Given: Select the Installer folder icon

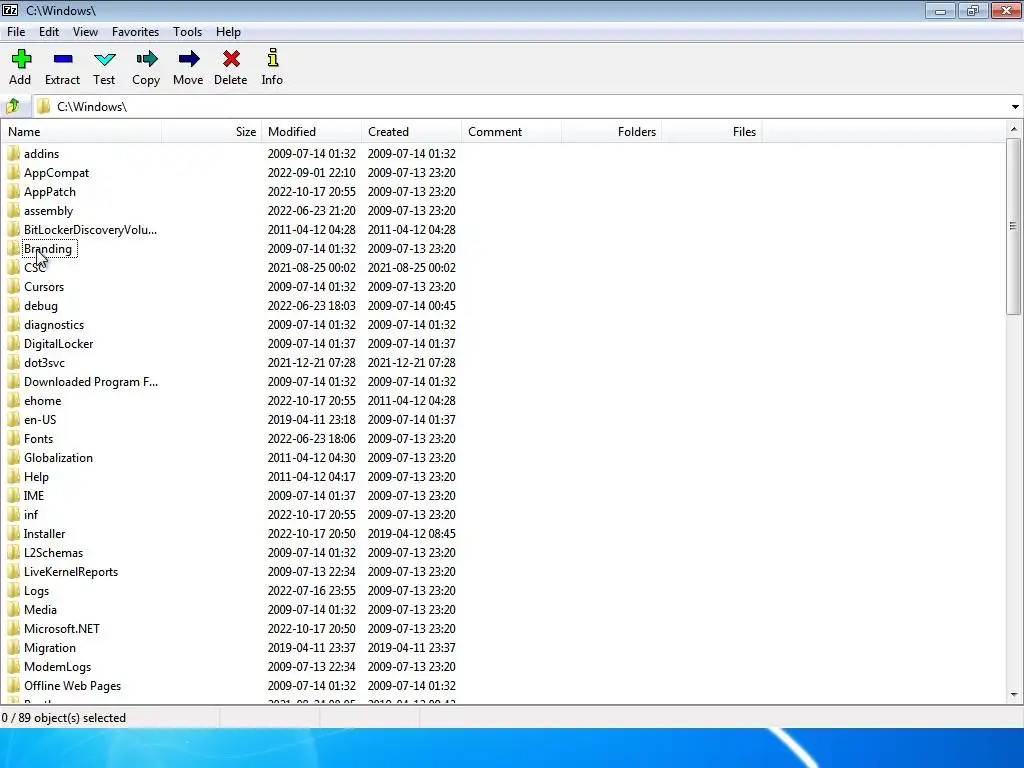Looking at the screenshot, I should pyautogui.click(x=13, y=534).
